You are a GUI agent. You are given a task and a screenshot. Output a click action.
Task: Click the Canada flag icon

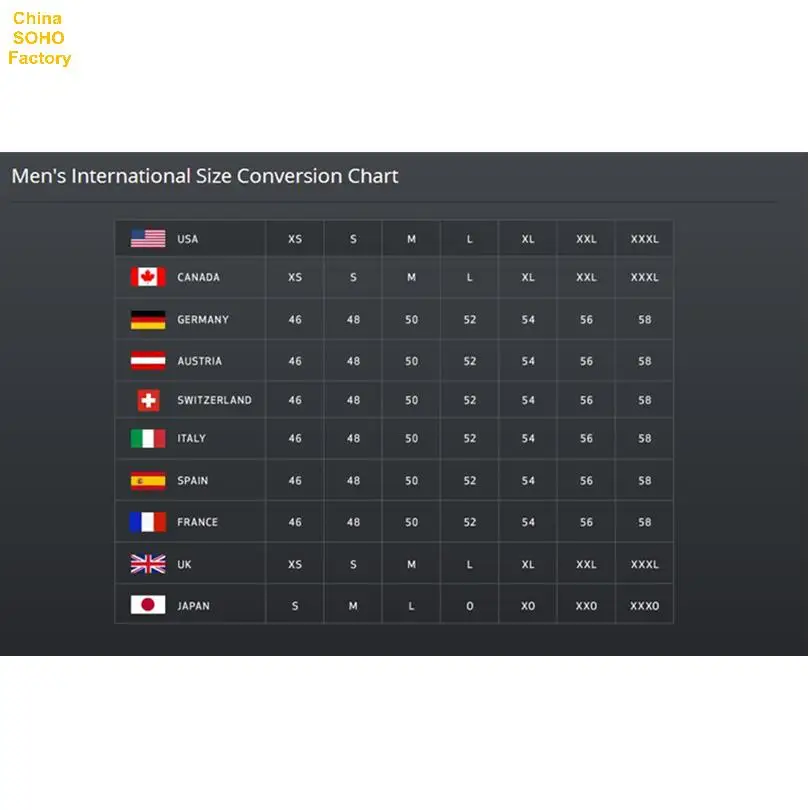[148, 277]
